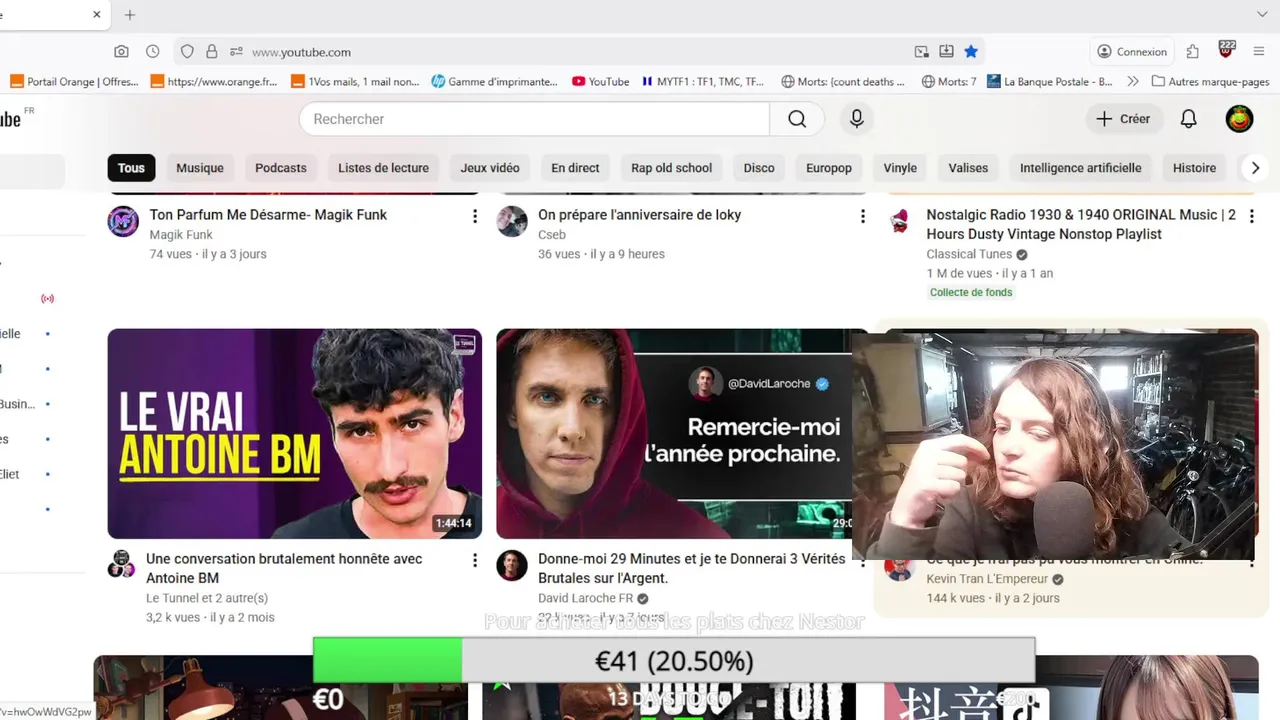Open the Portail Orange bookmark
Screen dimensions: 1280x720
tap(74, 82)
